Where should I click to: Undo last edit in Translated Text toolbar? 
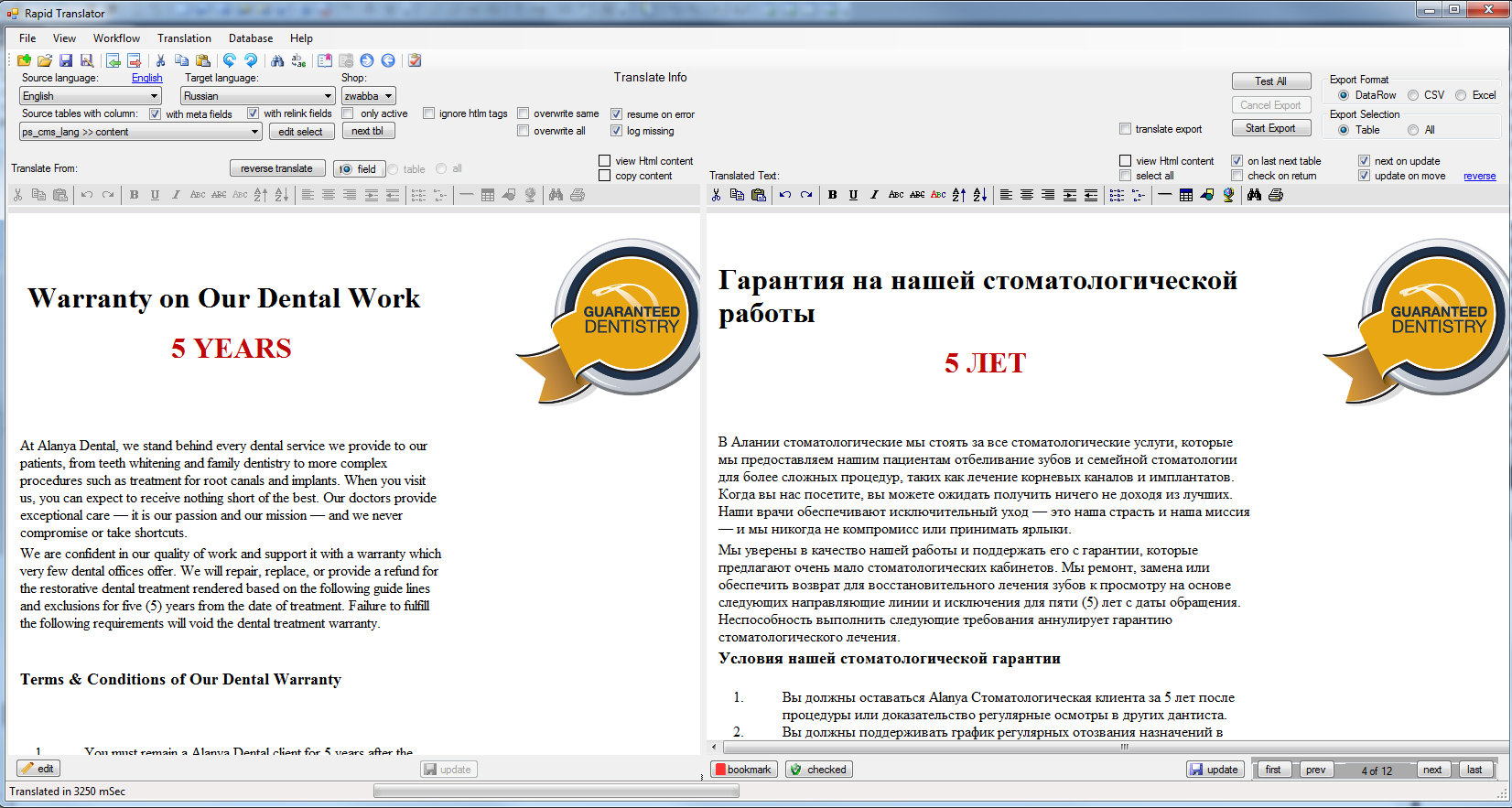click(785, 195)
